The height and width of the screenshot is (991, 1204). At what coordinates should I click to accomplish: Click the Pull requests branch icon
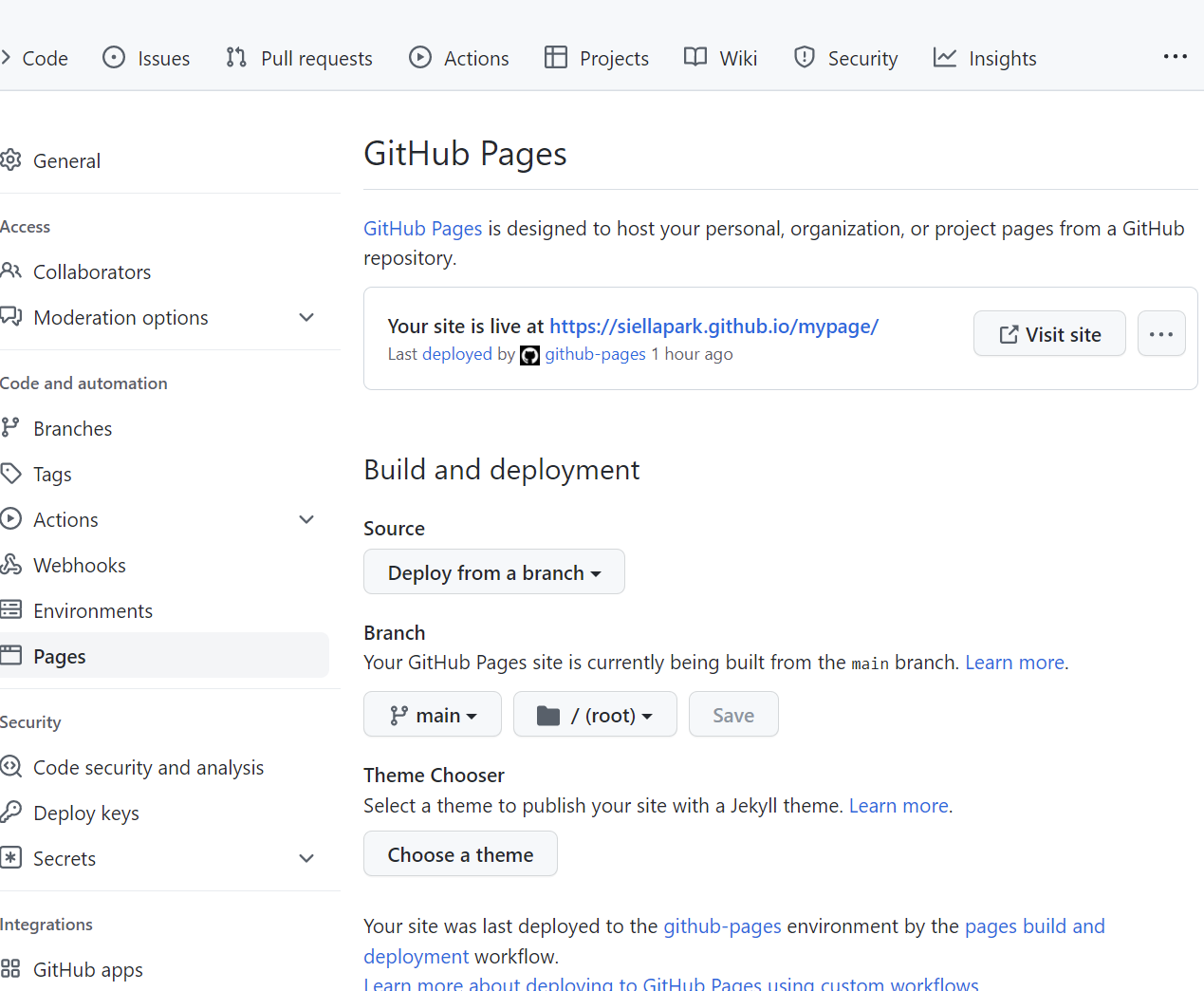click(x=236, y=57)
